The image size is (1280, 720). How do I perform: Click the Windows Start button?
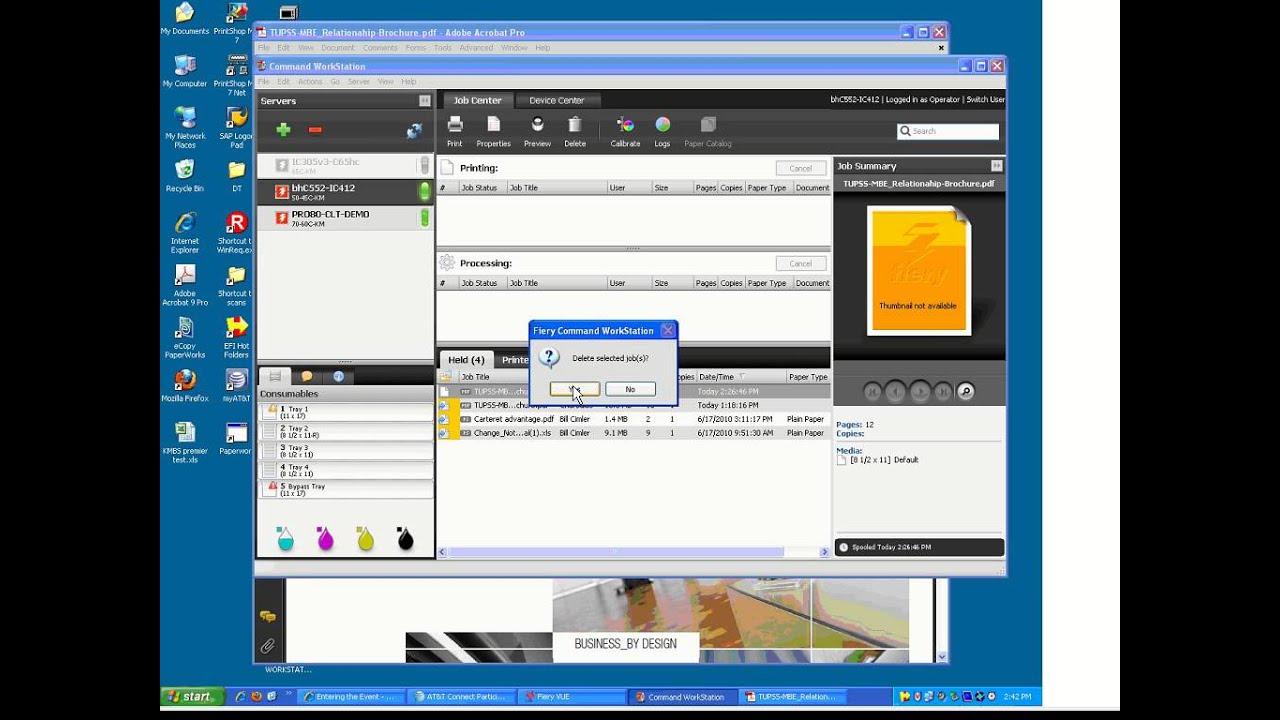point(191,696)
